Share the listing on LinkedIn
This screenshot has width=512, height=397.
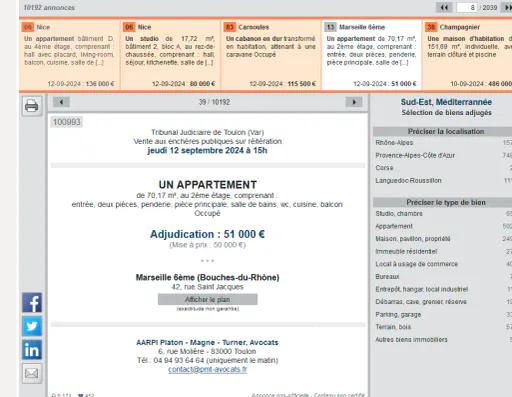tap(32, 350)
